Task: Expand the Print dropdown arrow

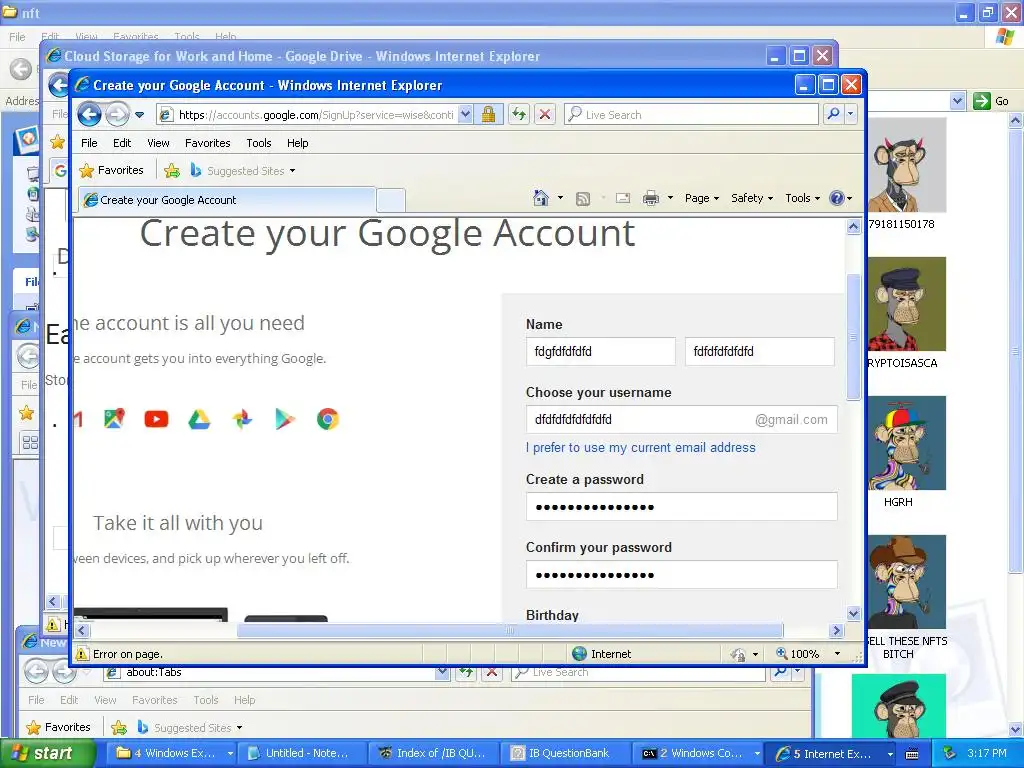Action: (670, 198)
